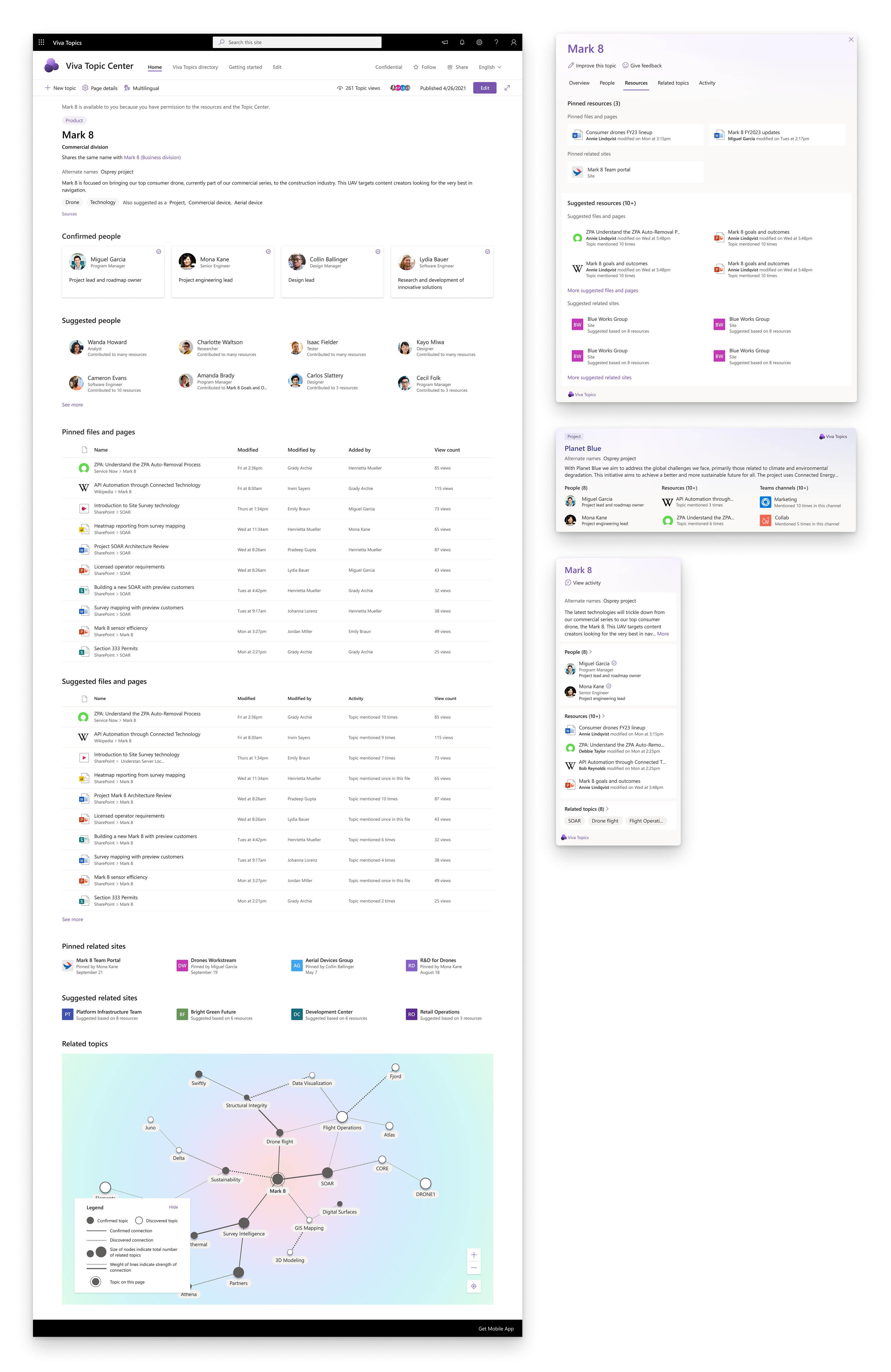Toggle the pinned files select-all column icon
891x1372 pixels.
pyautogui.click(x=84, y=450)
